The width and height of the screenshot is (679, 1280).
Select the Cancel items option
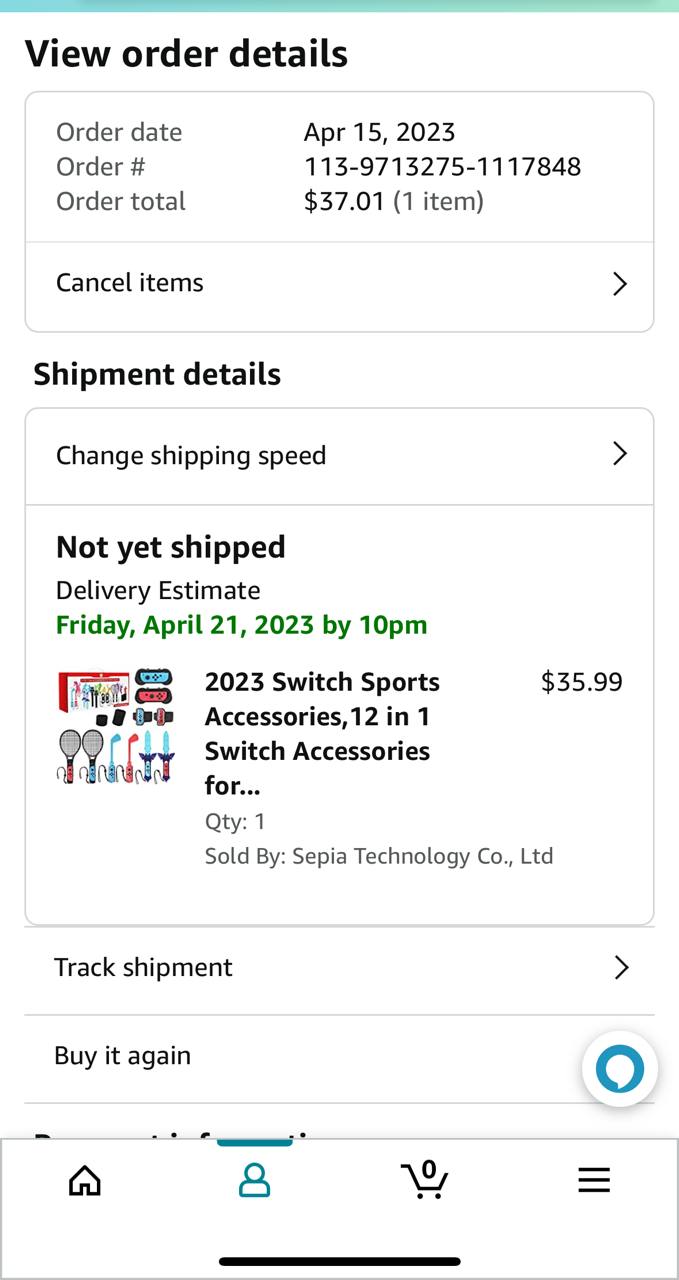click(130, 283)
